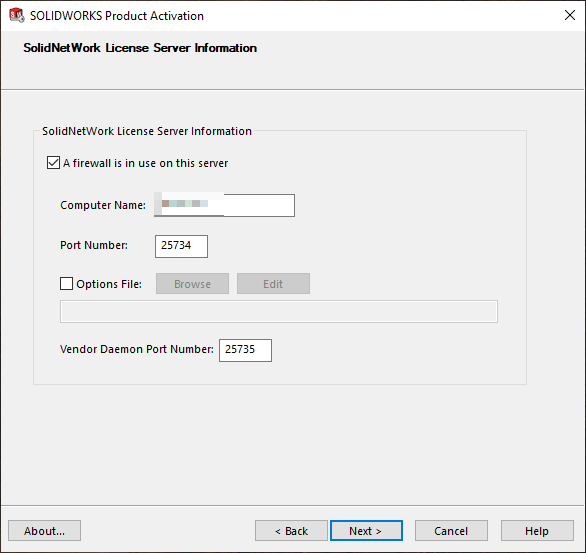The image size is (586, 553).
Task: Click the Computer Name field
Action: tap(224, 205)
